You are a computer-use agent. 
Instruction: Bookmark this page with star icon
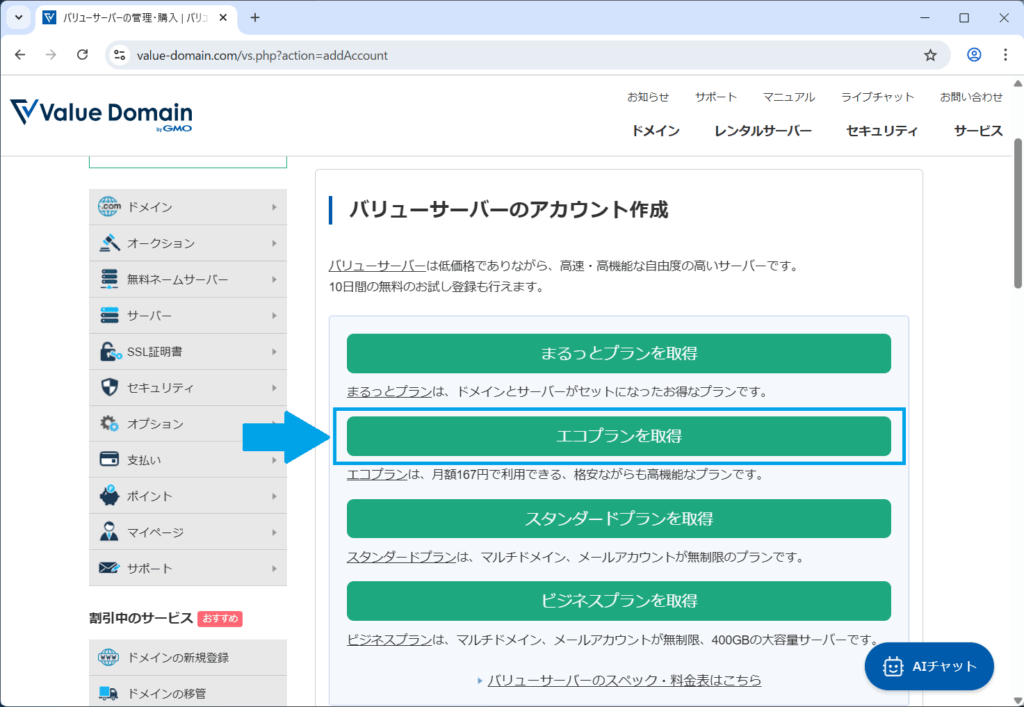(x=930, y=55)
